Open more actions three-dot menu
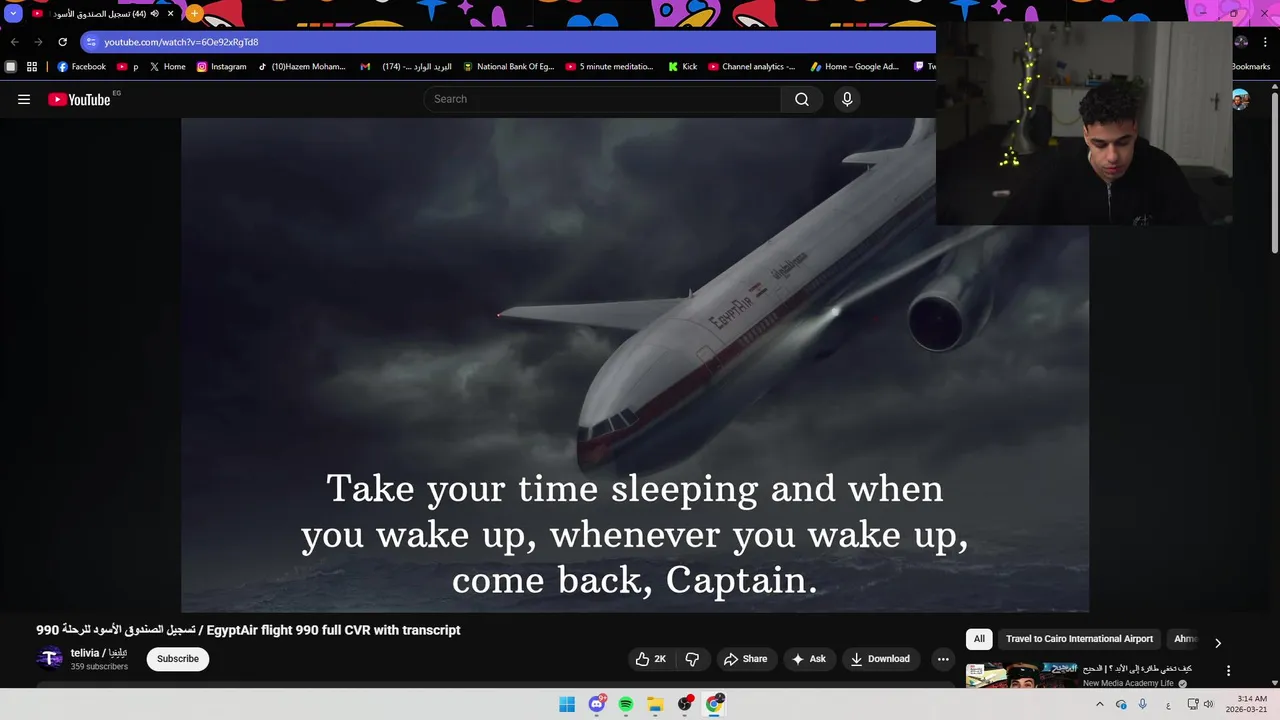The height and width of the screenshot is (720, 1280). 943,659
